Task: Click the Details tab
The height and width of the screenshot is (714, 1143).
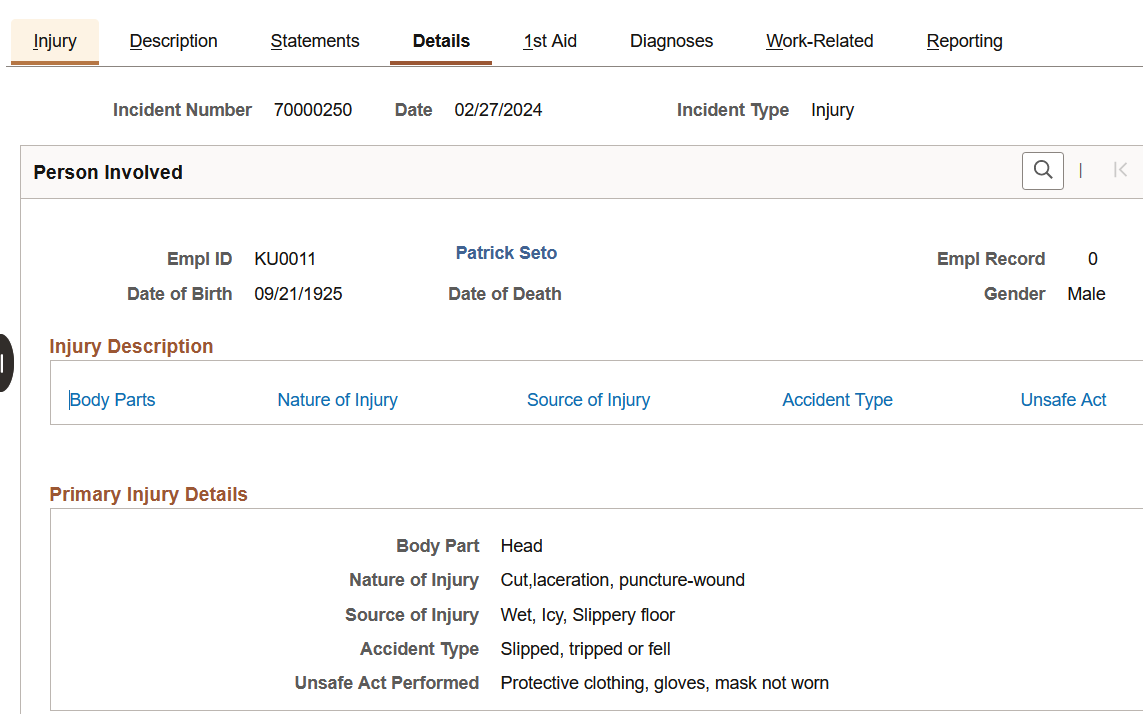Action: 441,41
